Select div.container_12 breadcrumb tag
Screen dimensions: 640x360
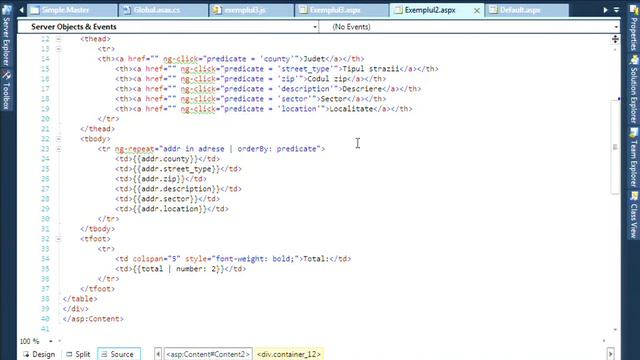tap(289, 354)
